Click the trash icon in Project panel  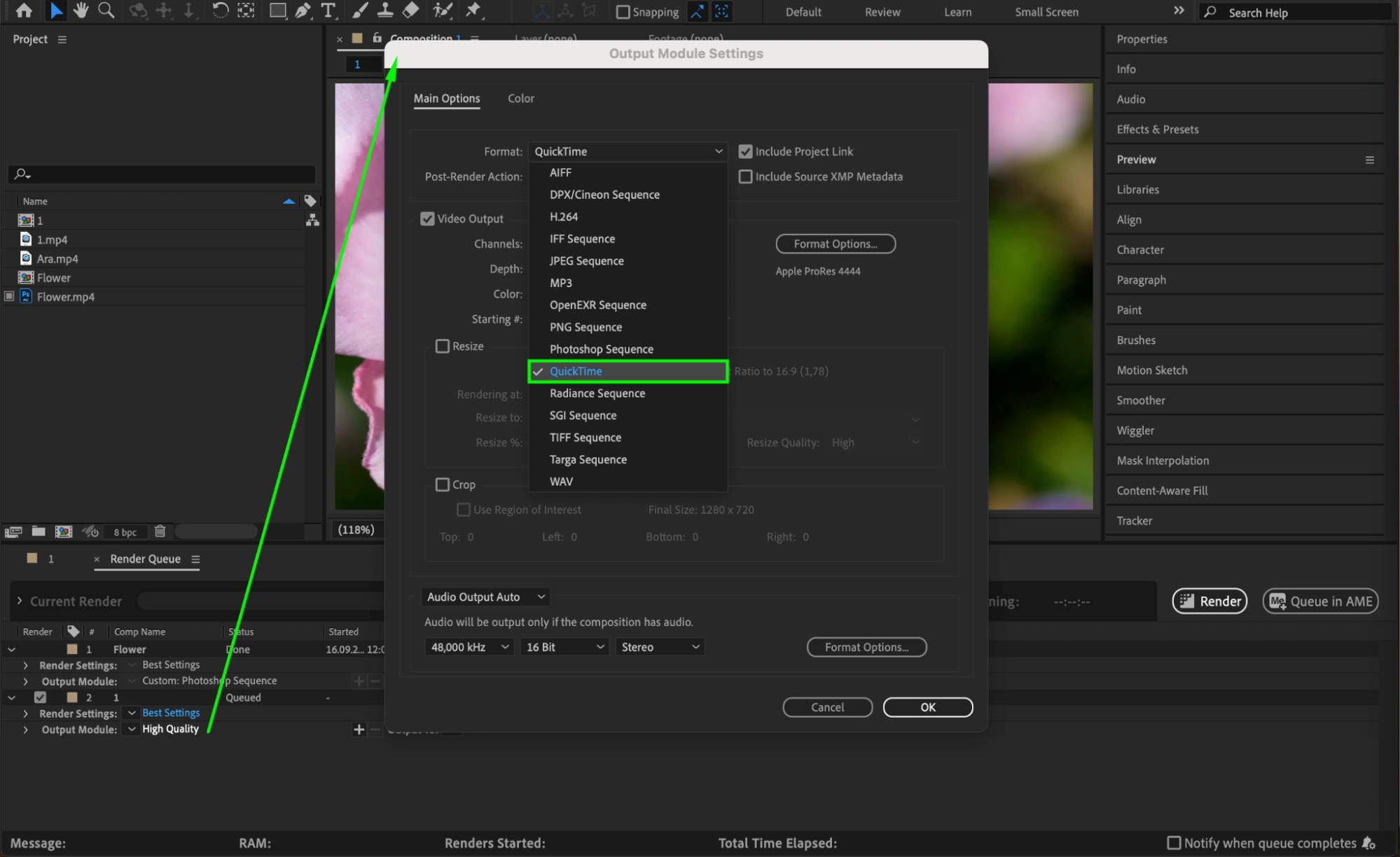click(x=160, y=531)
